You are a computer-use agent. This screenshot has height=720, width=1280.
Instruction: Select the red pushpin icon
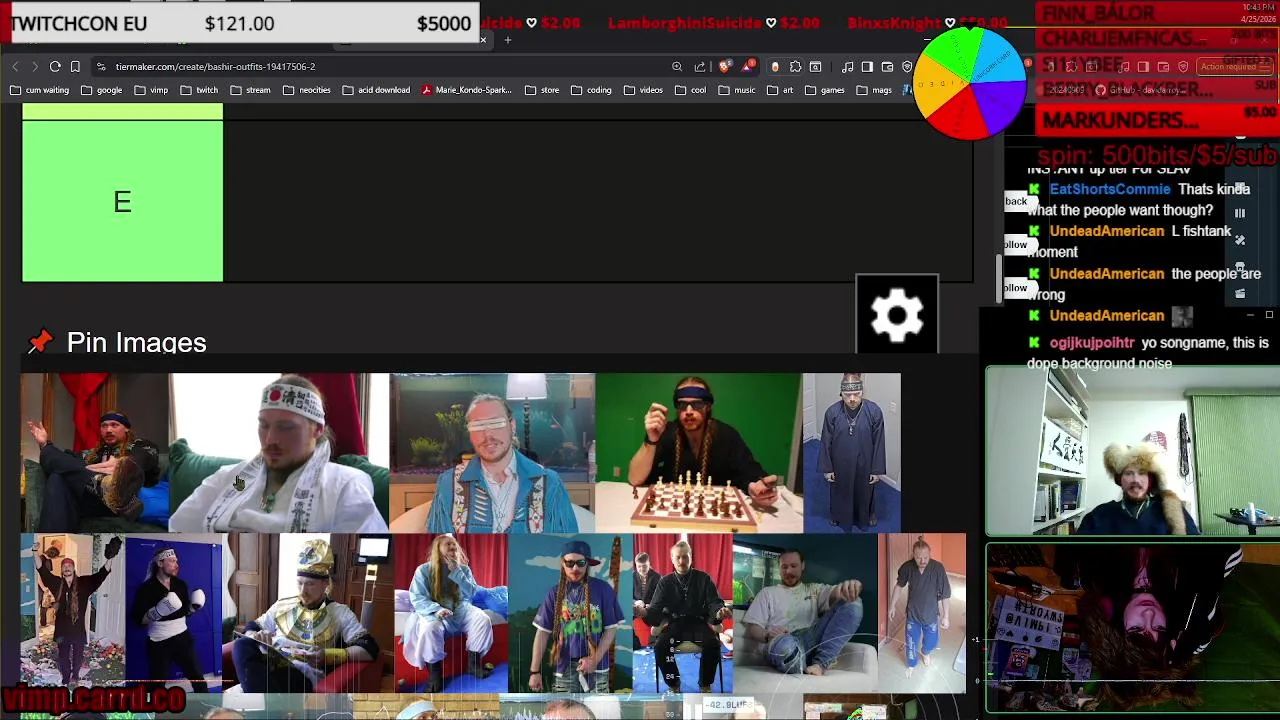coord(40,343)
